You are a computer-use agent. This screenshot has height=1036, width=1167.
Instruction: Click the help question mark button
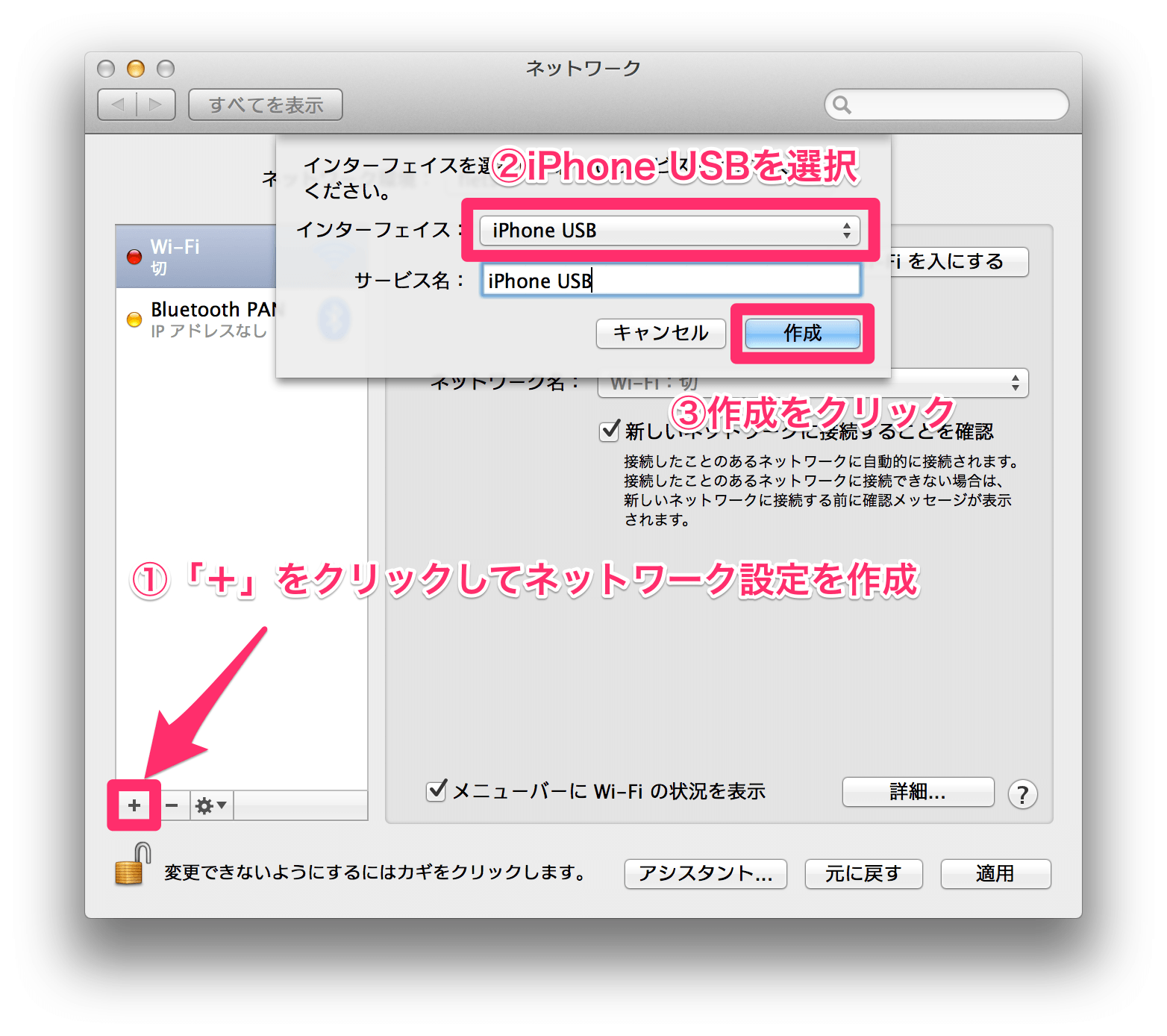coord(1022,794)
